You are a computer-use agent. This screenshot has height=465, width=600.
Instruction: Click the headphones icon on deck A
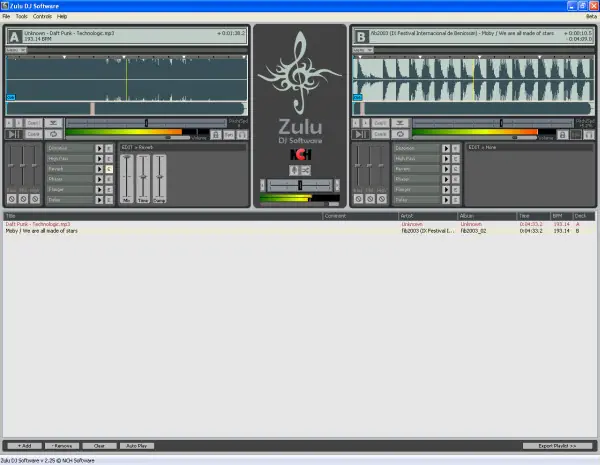[242, 135]
